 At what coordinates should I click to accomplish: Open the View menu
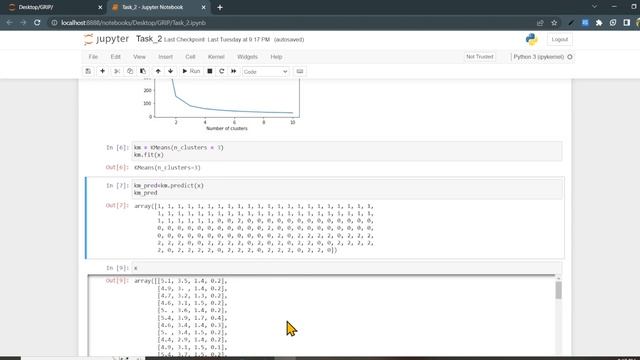[x=139, y=57]
